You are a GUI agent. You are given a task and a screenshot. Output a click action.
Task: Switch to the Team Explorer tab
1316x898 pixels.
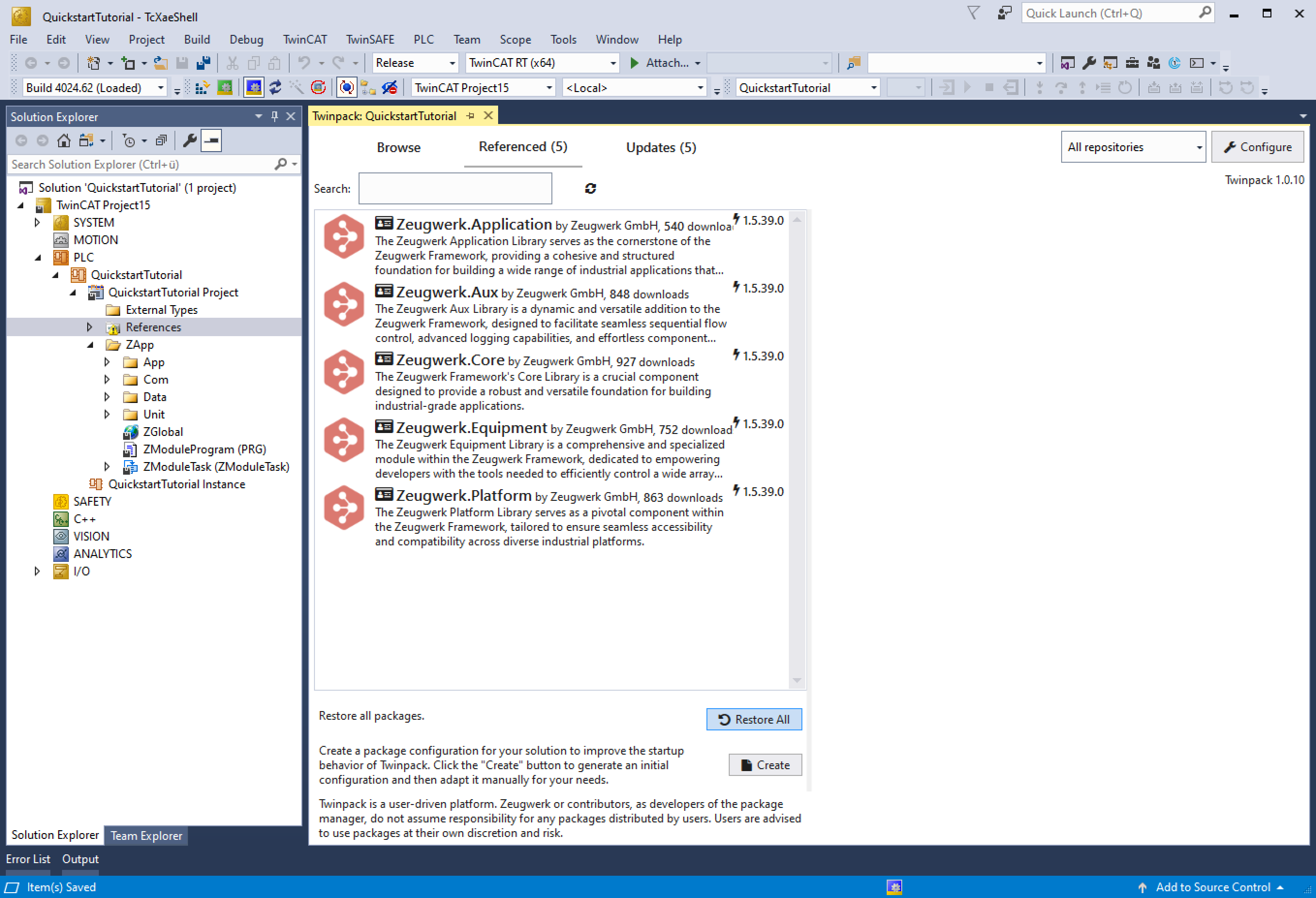coord(146,836)
